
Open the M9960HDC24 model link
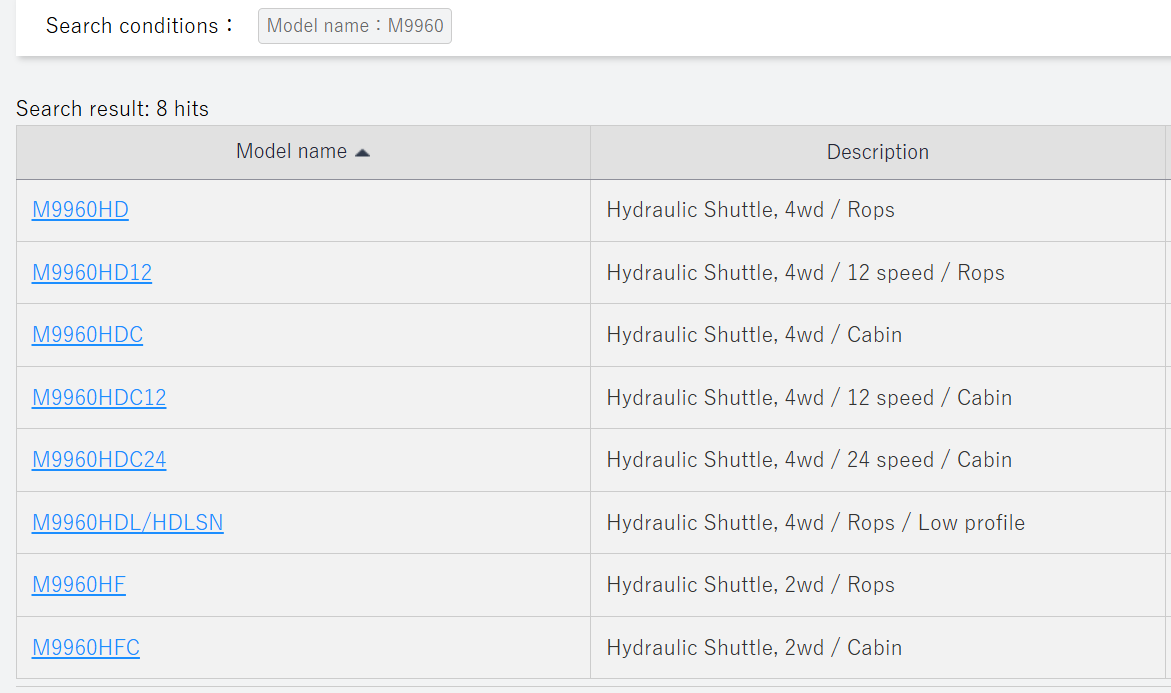point(99,459)
